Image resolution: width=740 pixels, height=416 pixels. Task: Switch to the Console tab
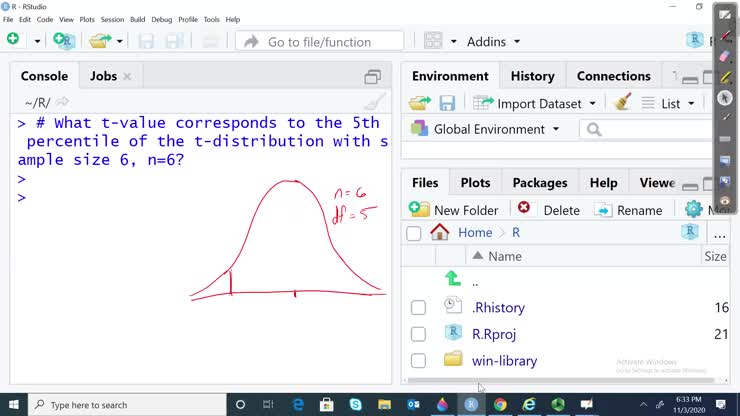pos(44,76)
